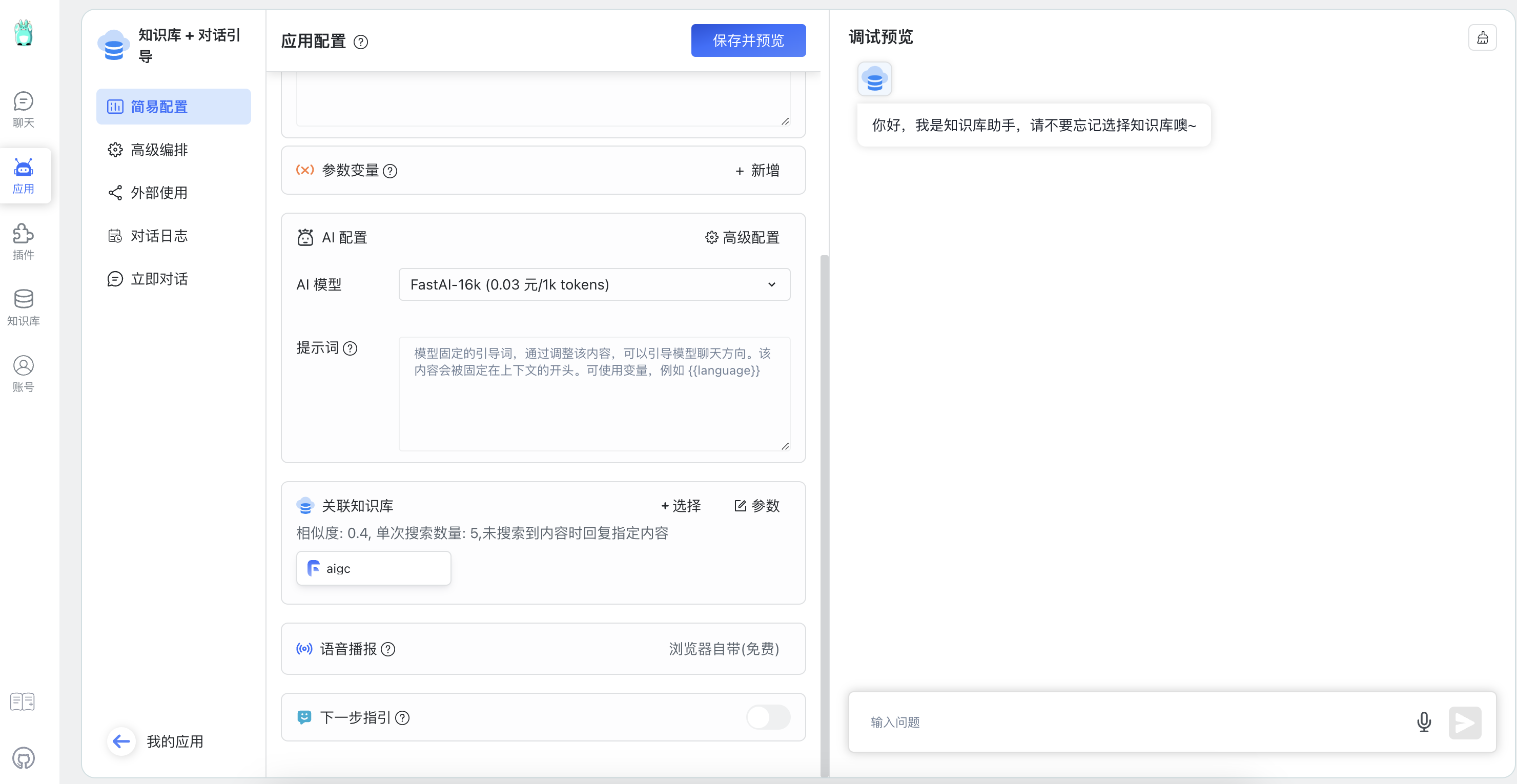The width and height of the screenshot is (1517, 784).
Task: Click the 关联知识库 database icon
Action: pos(305,505)
